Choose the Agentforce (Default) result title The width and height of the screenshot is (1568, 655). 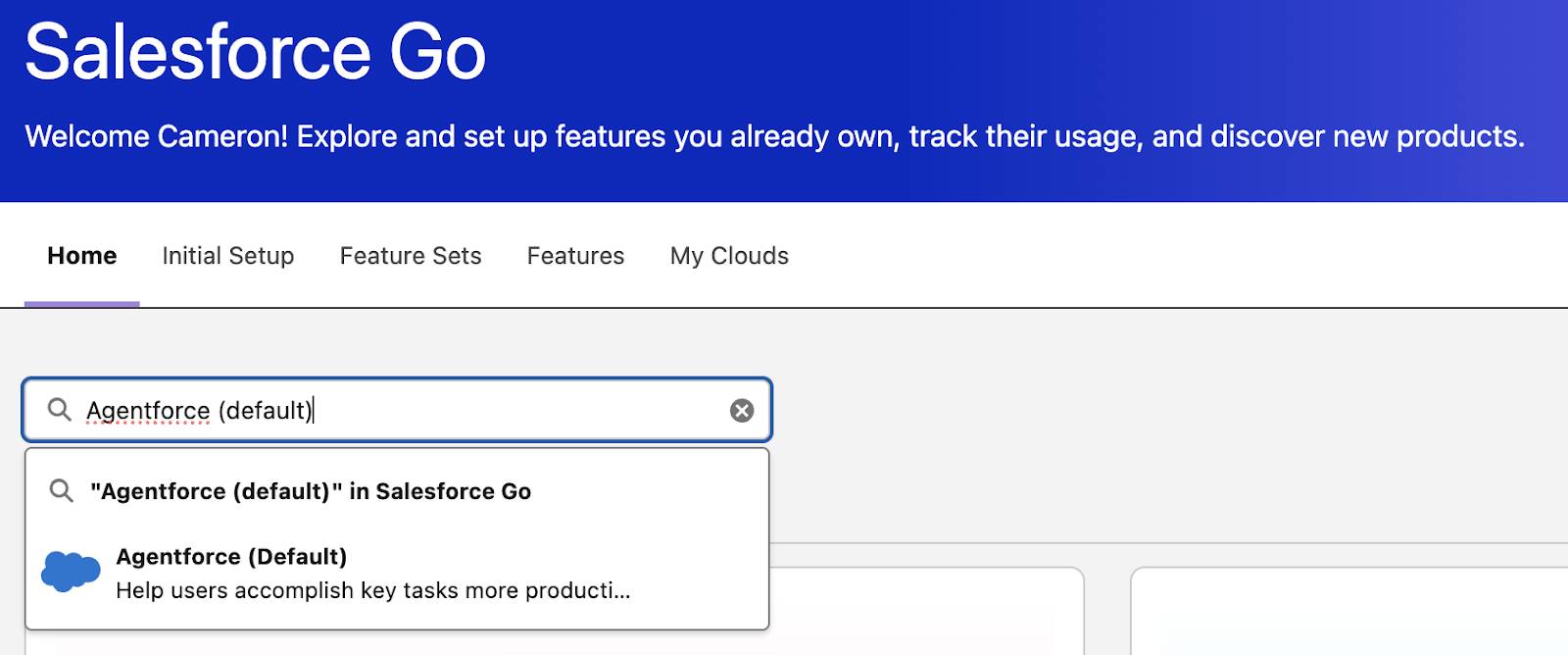coord(231,557)
